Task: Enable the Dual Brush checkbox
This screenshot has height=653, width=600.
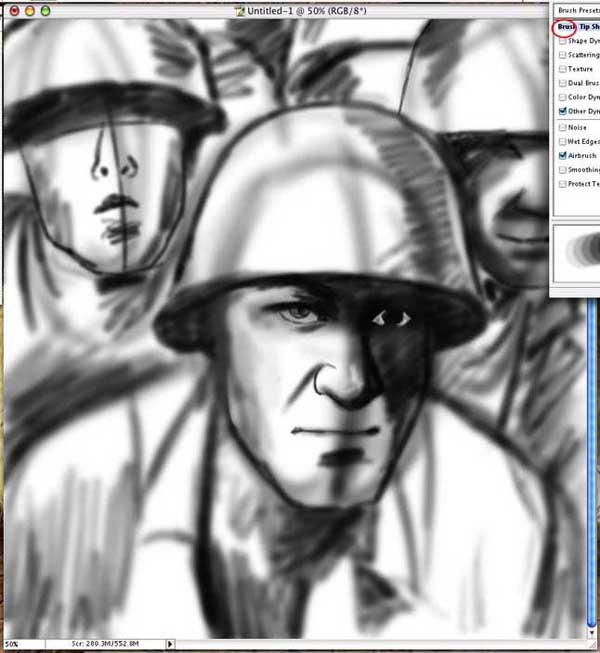Action: coord(563,83)
